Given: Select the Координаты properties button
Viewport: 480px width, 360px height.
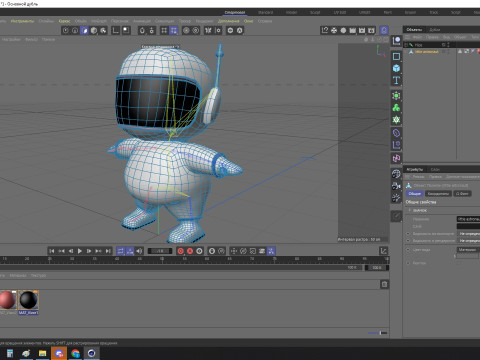Looking at the screenshot, I should [438, 193].
